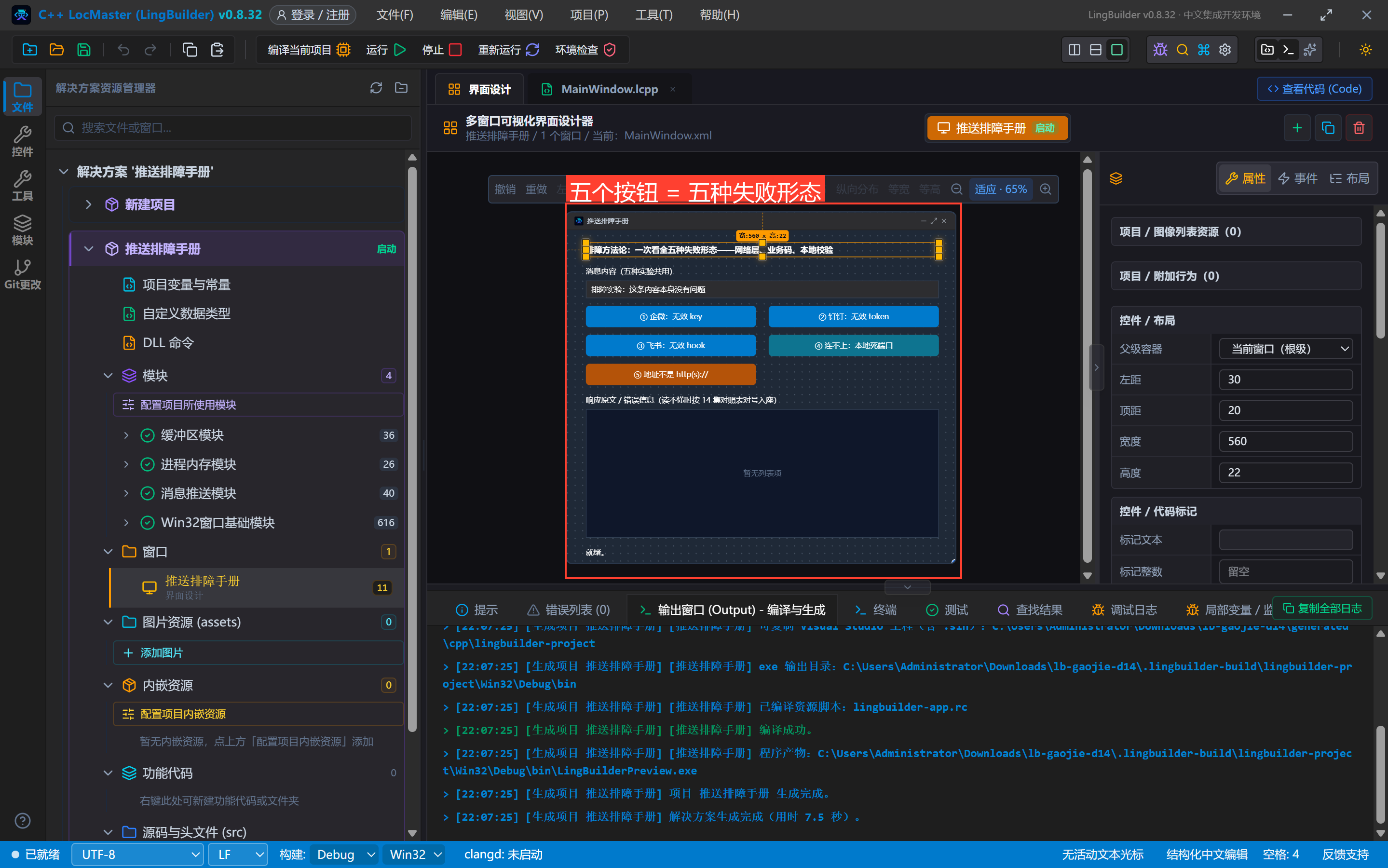Click the 搜索文件或窗口 search field
This screenshot has height=868, width=1388.
tap(232, 127)
